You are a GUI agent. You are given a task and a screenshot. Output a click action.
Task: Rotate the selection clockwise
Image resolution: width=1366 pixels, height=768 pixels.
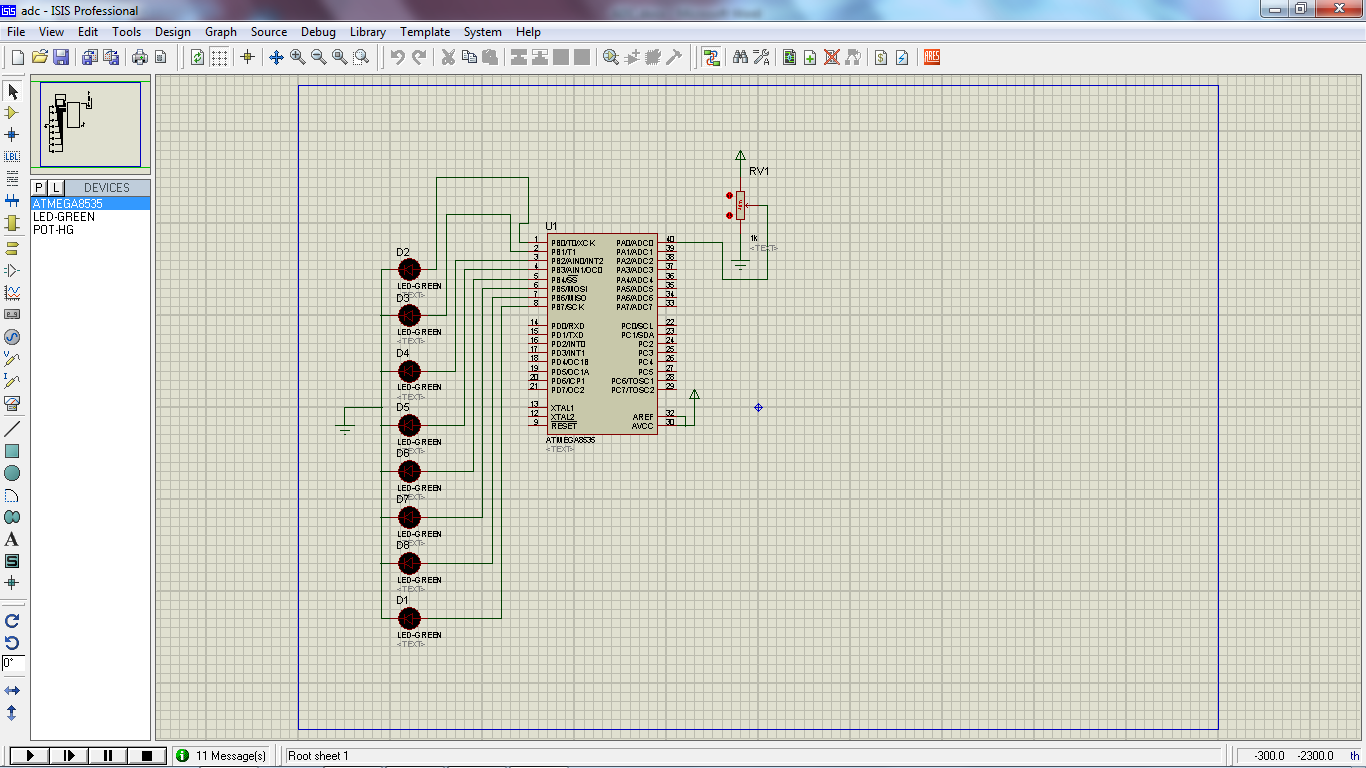click(13, 620)
